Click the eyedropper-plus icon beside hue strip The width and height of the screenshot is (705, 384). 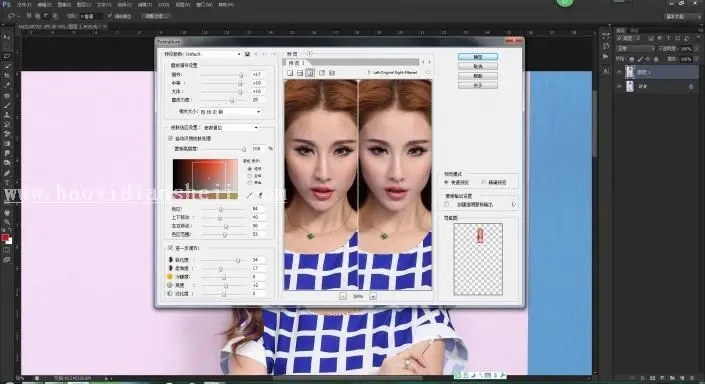260,195
